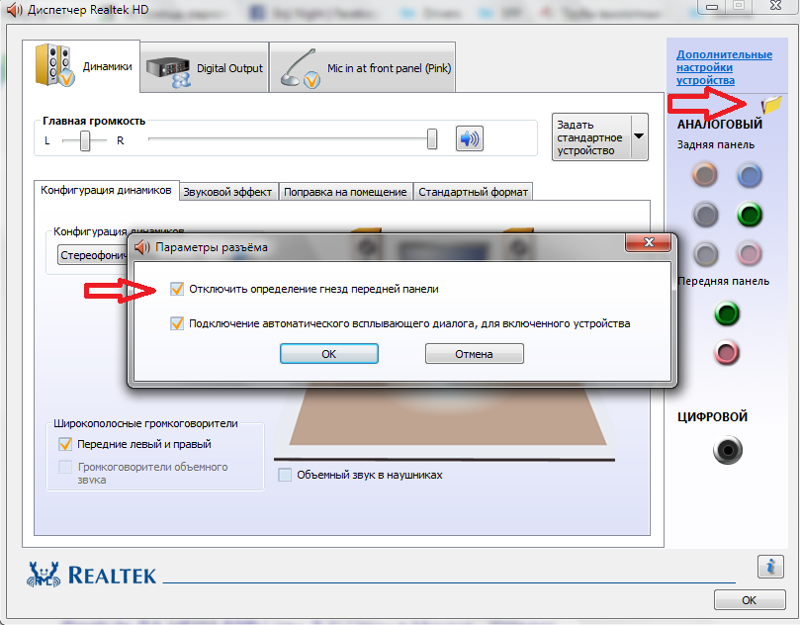The height and width of the screenshot is (625, 800).
Task: Select the black digital output jack
Action: 728,450
